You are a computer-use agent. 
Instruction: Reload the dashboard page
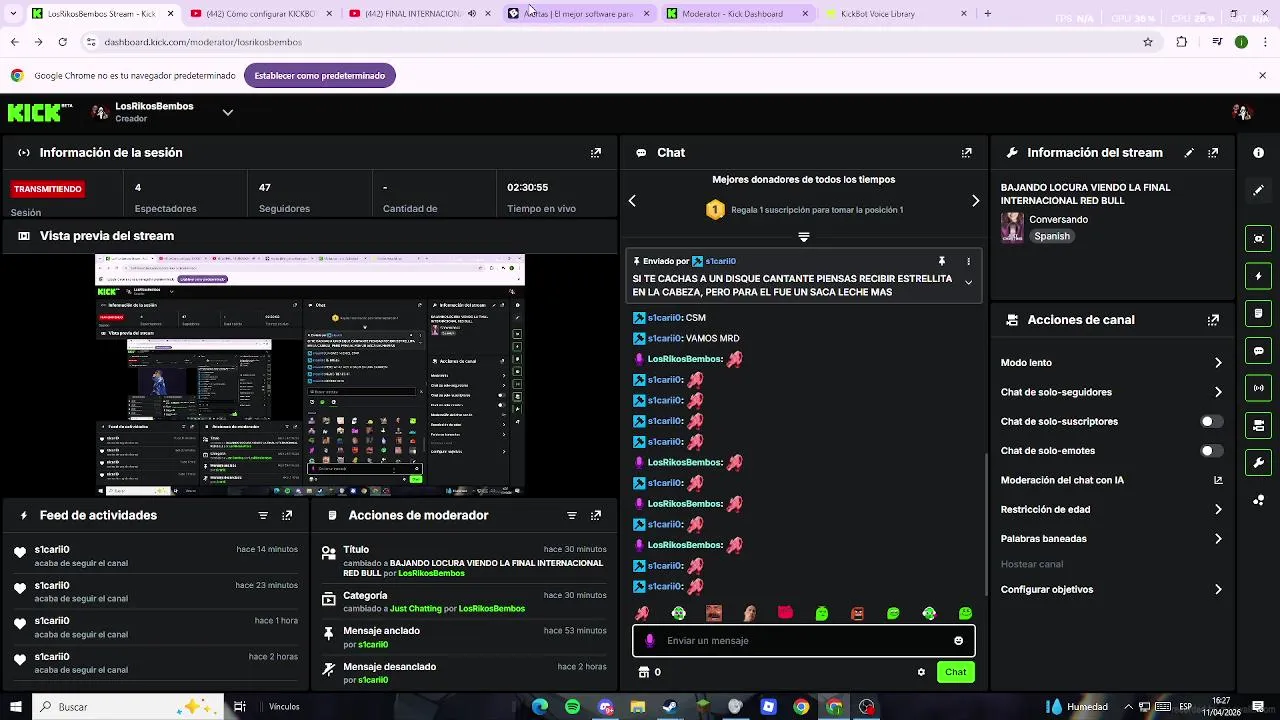point(62,42)
